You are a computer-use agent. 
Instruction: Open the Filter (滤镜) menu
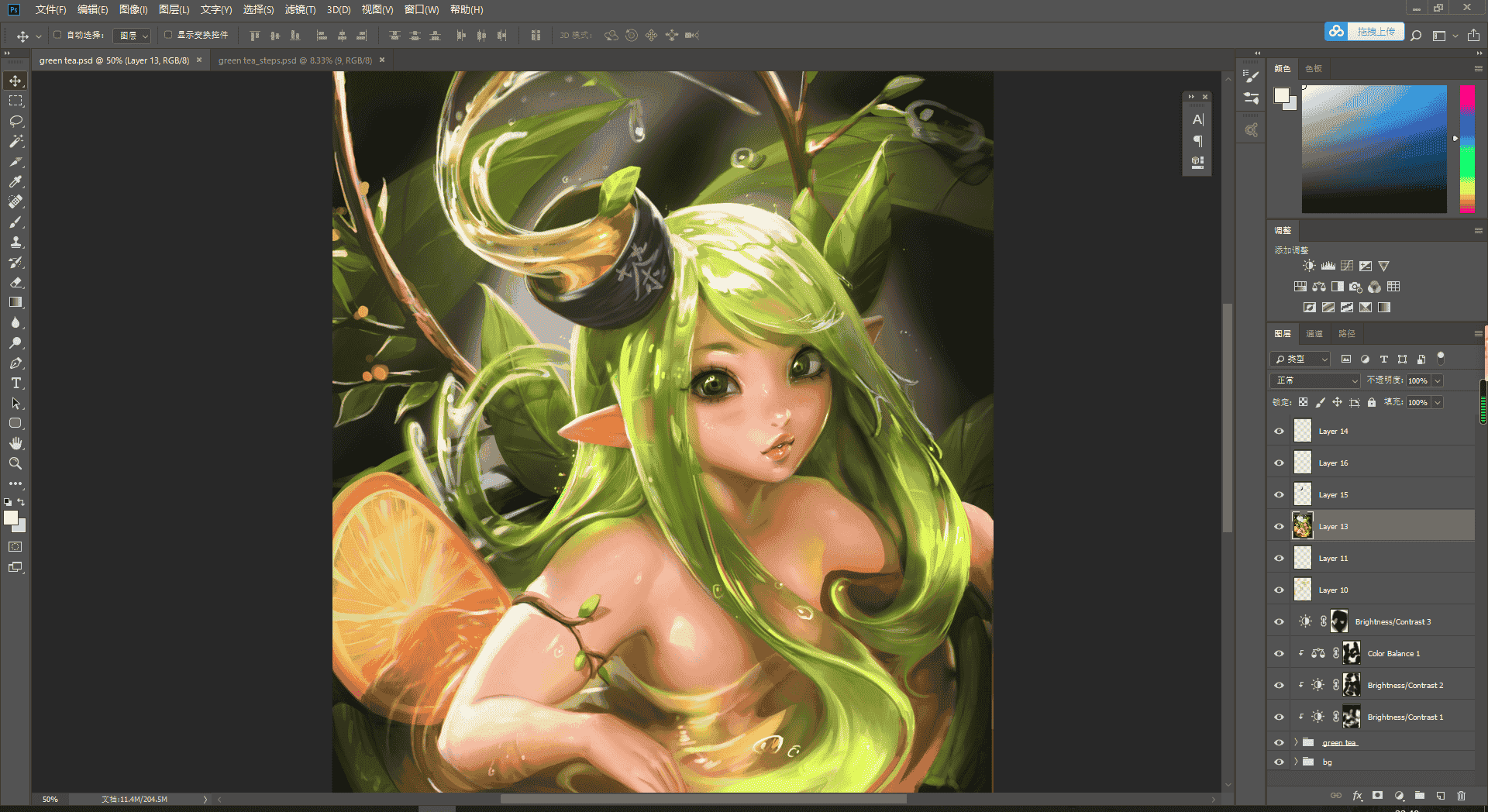300,9
